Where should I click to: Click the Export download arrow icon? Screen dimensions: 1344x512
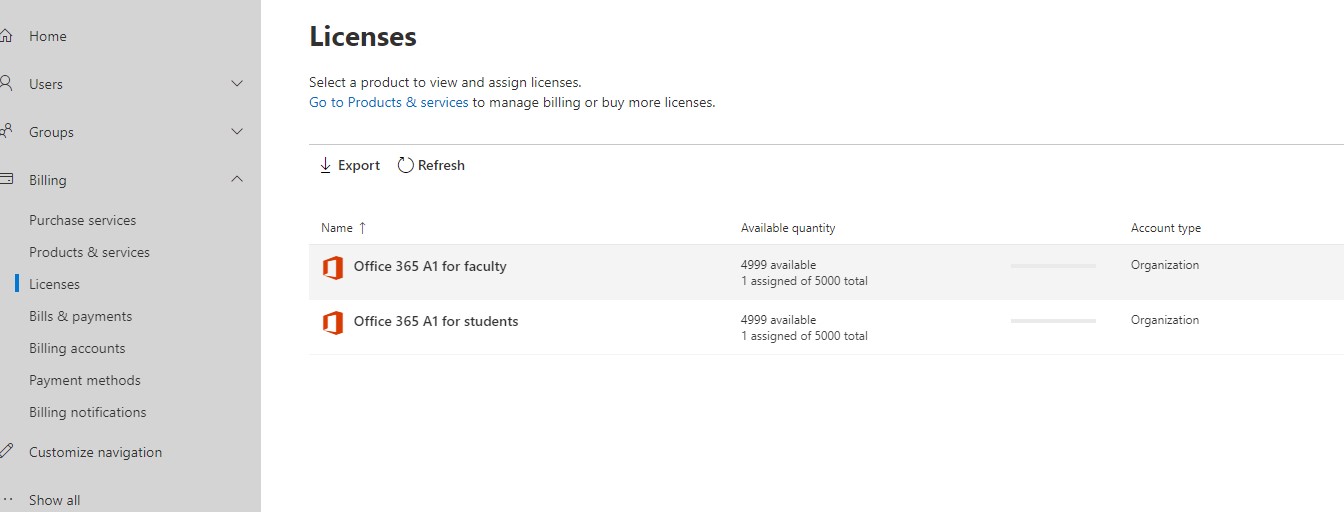325,165
